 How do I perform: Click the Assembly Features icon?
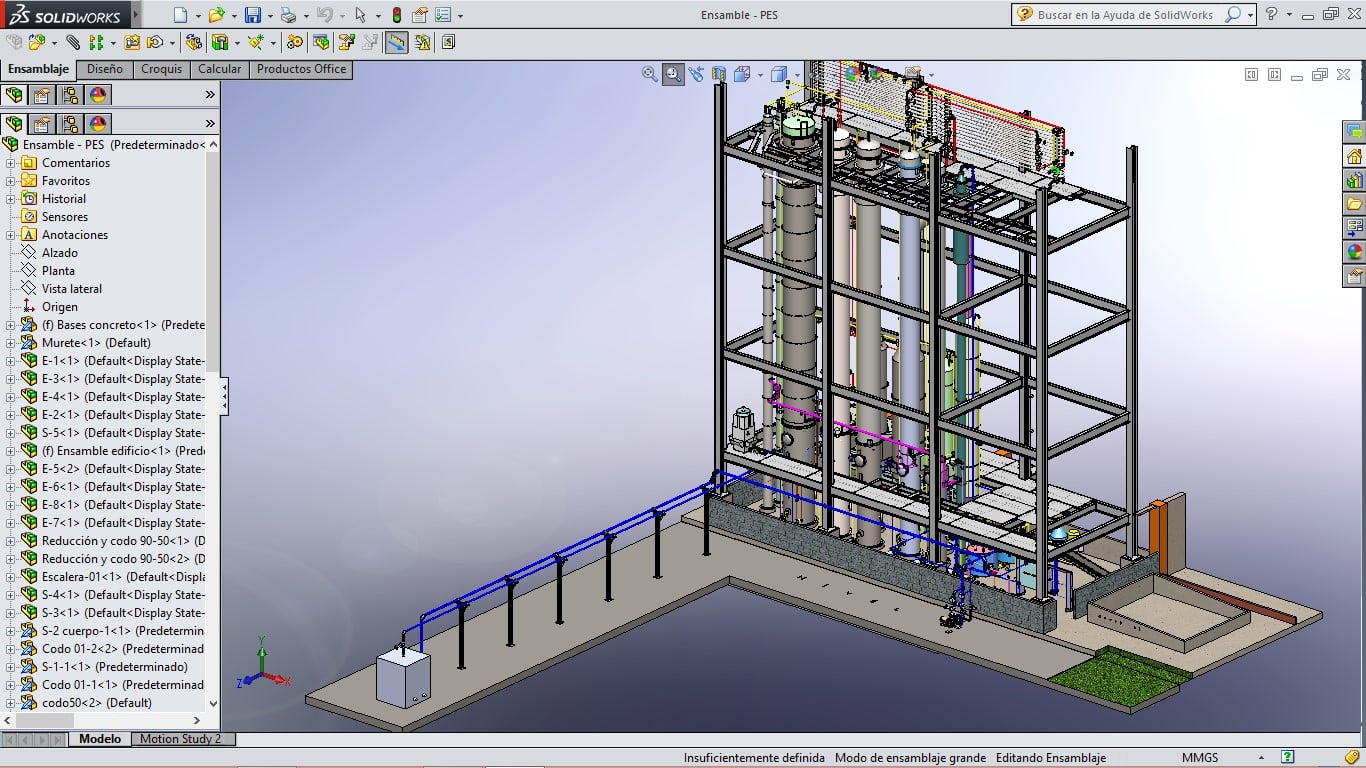point(219,42)
